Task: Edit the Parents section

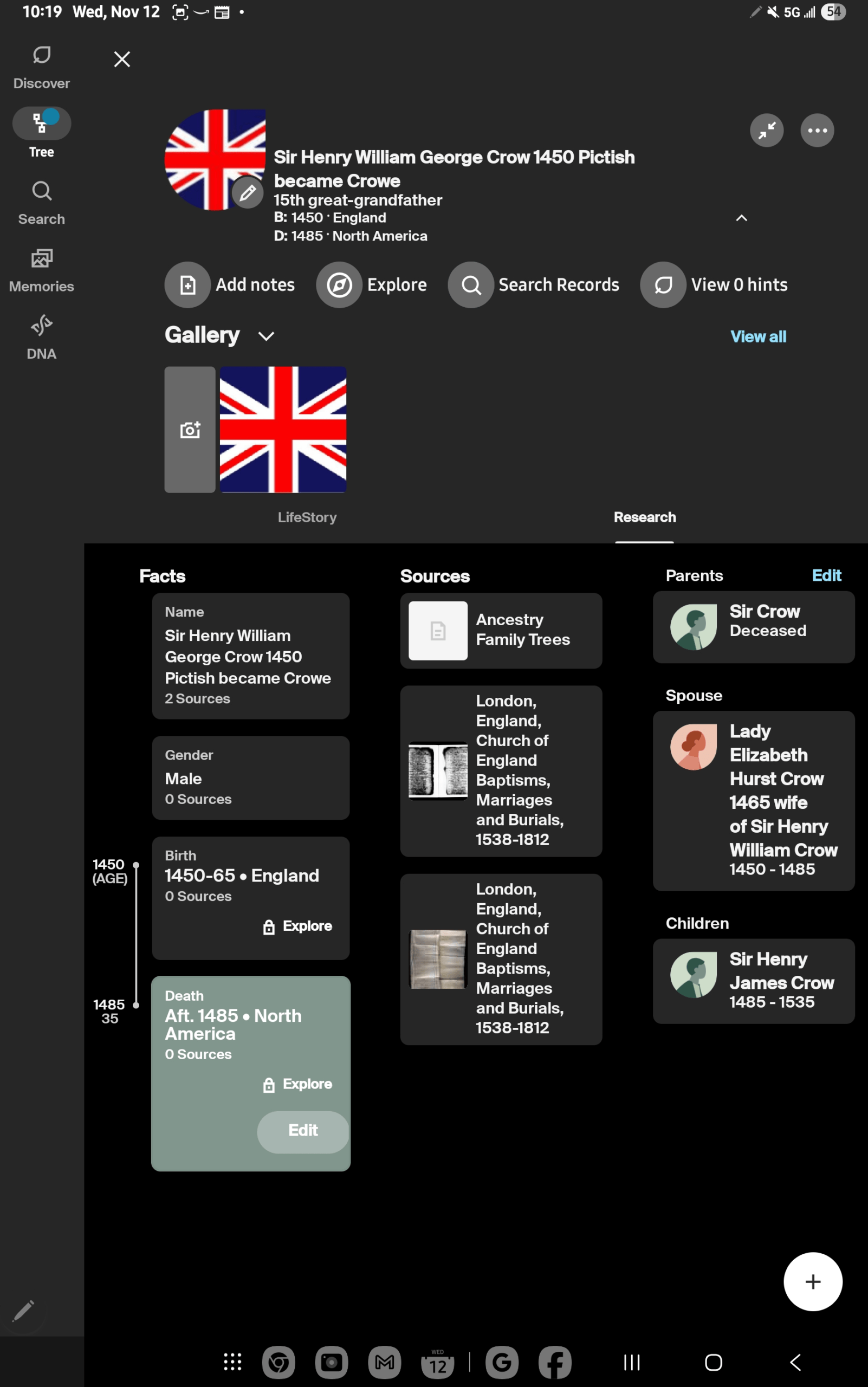Action: (x=827, y=575)
